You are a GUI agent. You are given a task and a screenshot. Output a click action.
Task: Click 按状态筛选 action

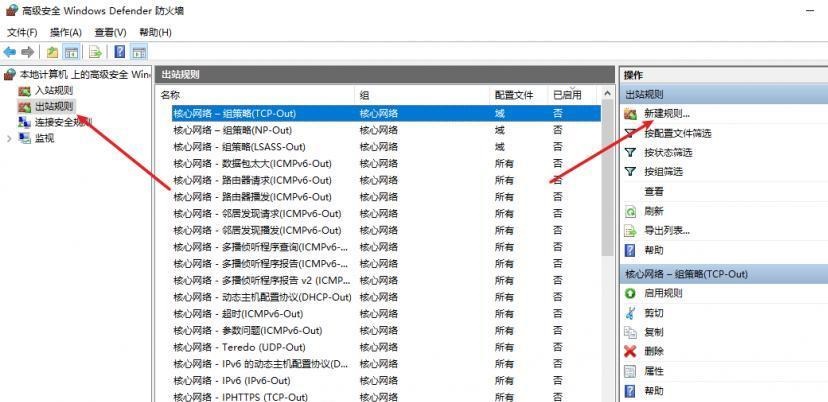[x=668, y=152]
